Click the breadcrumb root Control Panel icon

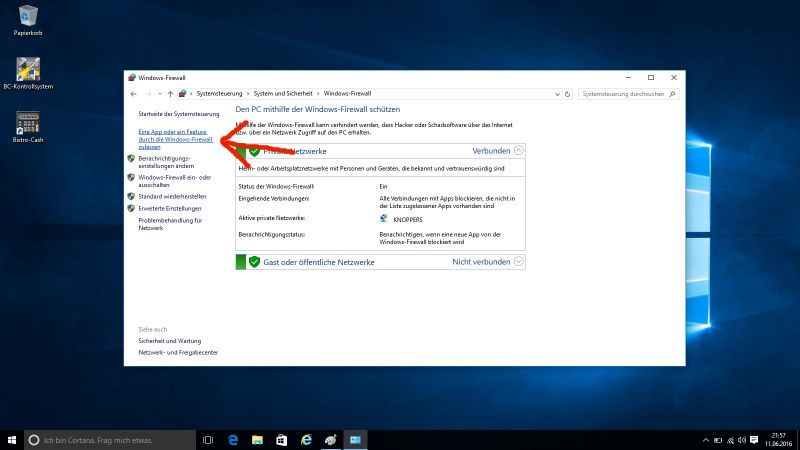pyautogui.click(x=182, y=94)
